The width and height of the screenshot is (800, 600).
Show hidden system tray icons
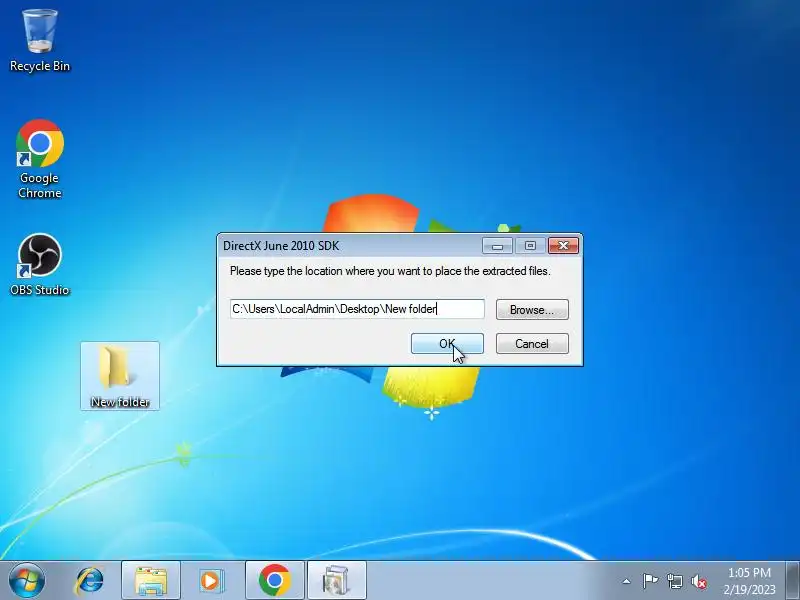[x=627, y=581]
